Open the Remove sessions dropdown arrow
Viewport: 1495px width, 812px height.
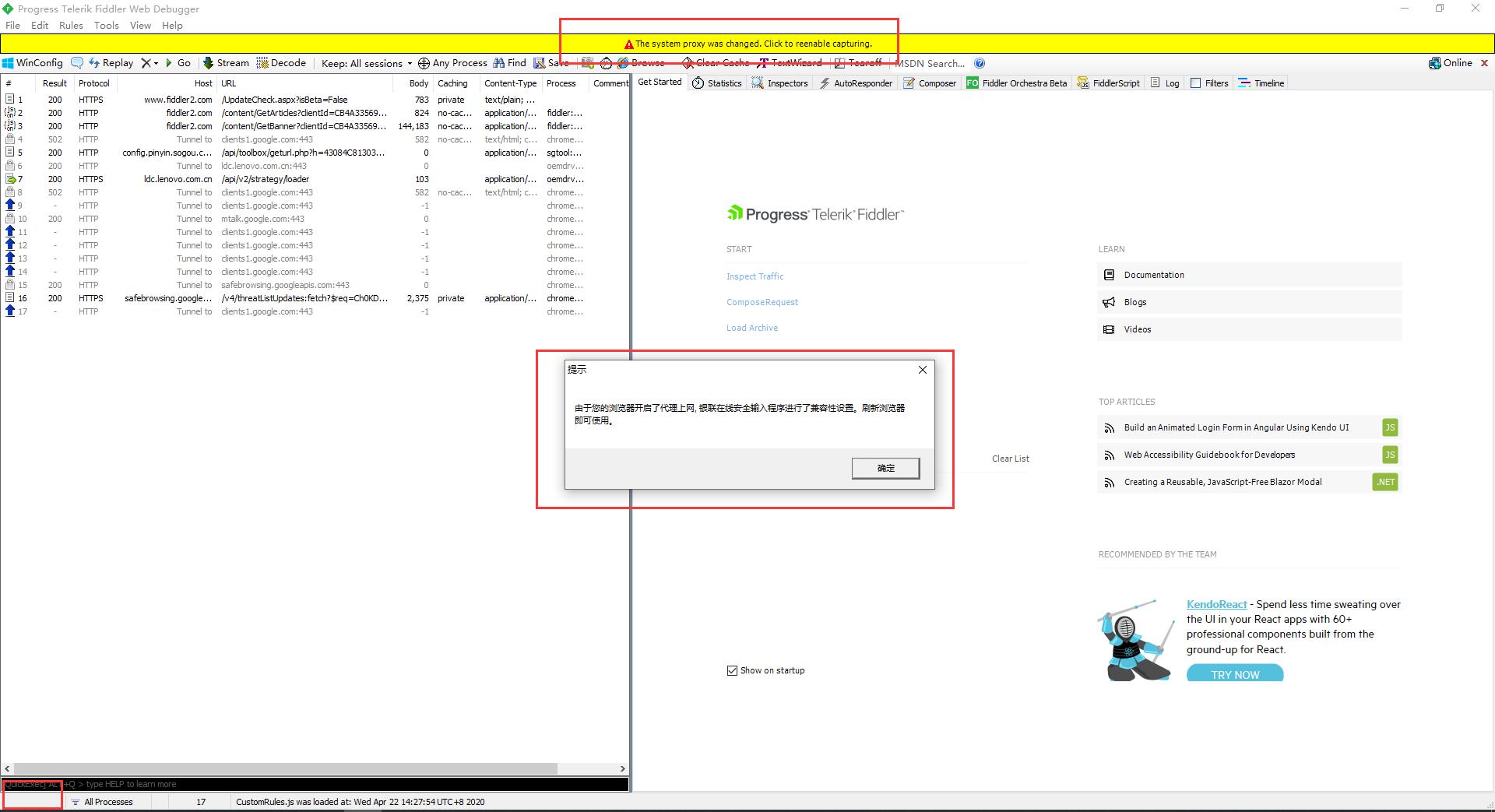tap(156, 63)
